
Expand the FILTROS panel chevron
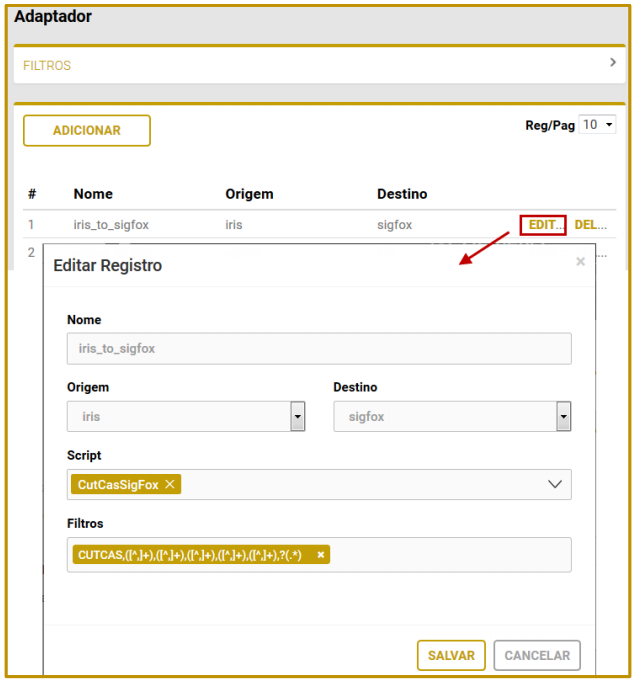(x=612, y=63)
